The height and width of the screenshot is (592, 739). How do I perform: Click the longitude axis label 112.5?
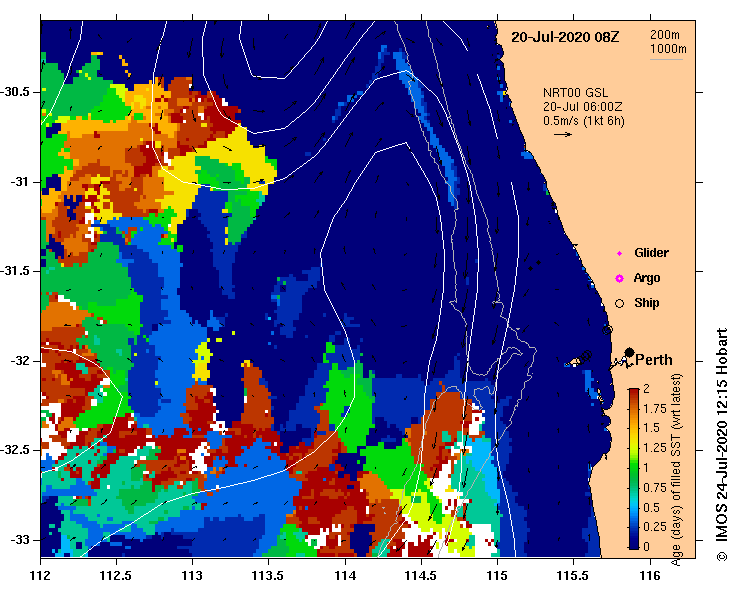(116, 576)
